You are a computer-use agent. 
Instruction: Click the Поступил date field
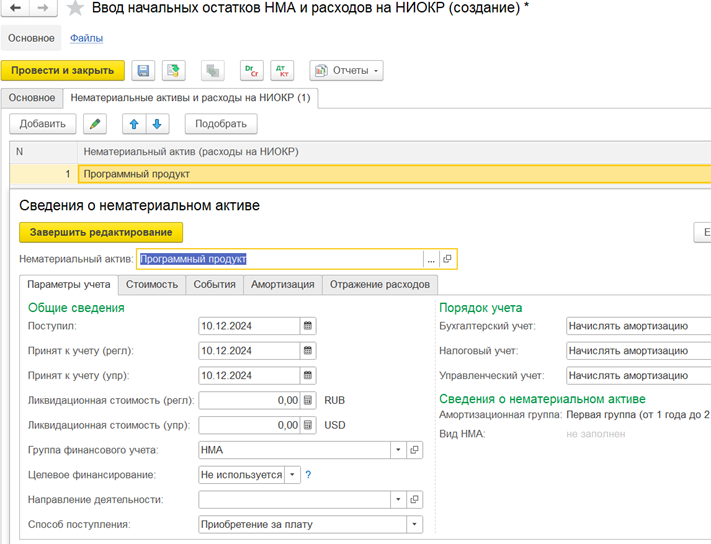pos(249,326)
